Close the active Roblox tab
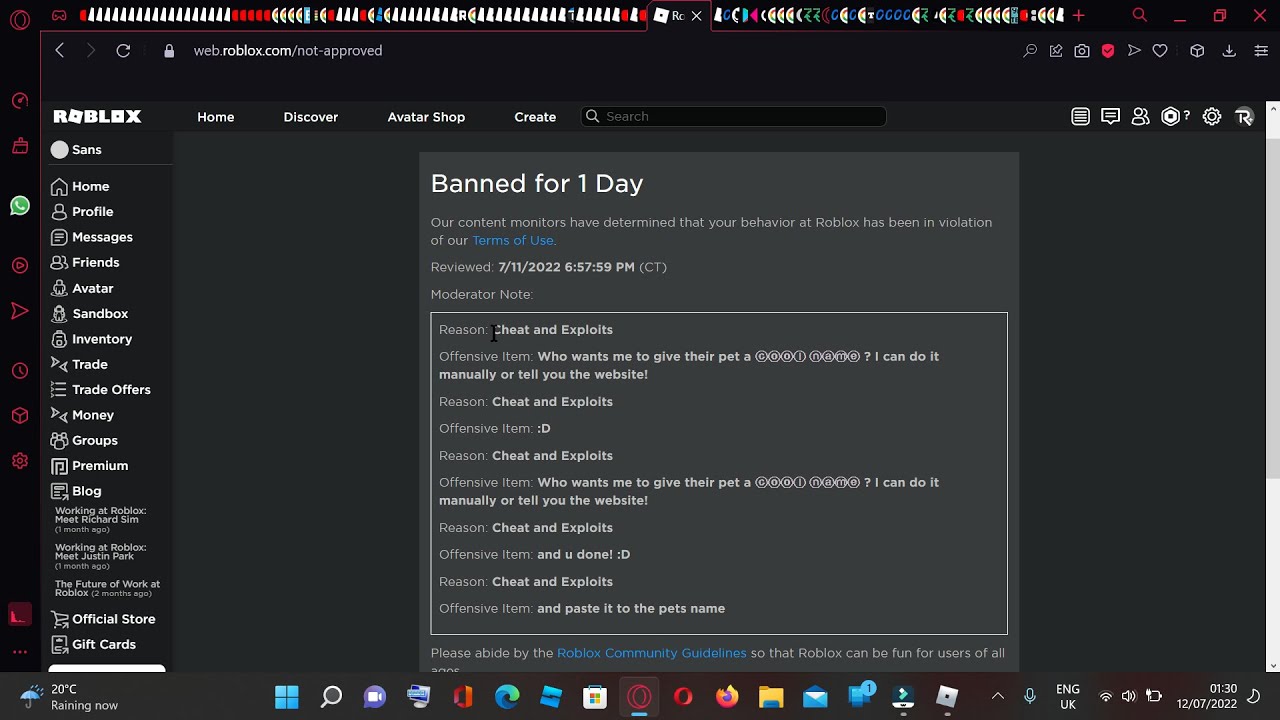Image resolution: width=1280 pixels, height=720 pixels. tap(697, 16)
